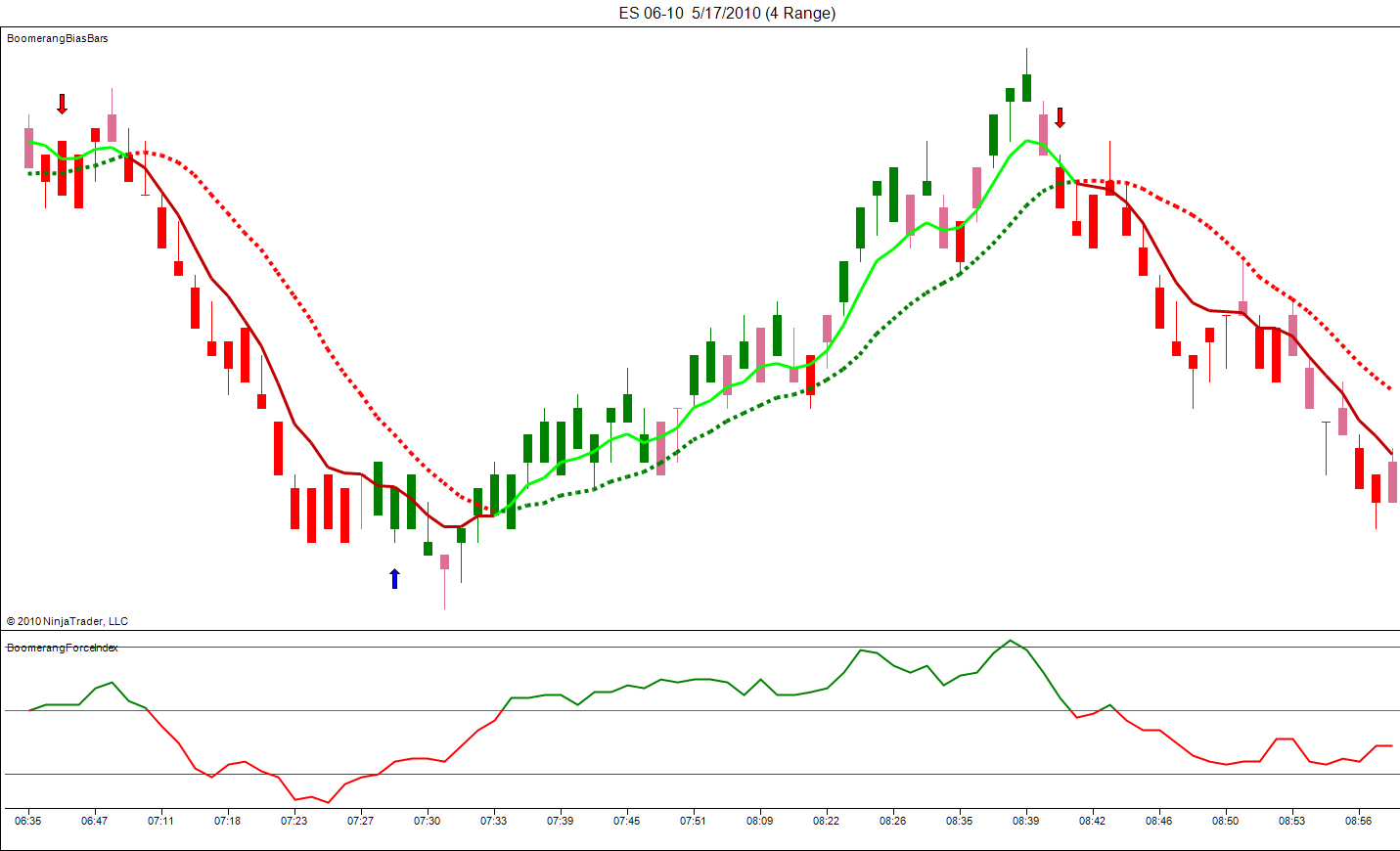Select the BoomerangForceIndex indicator label

pyautogui.click(x=63, y=648)
